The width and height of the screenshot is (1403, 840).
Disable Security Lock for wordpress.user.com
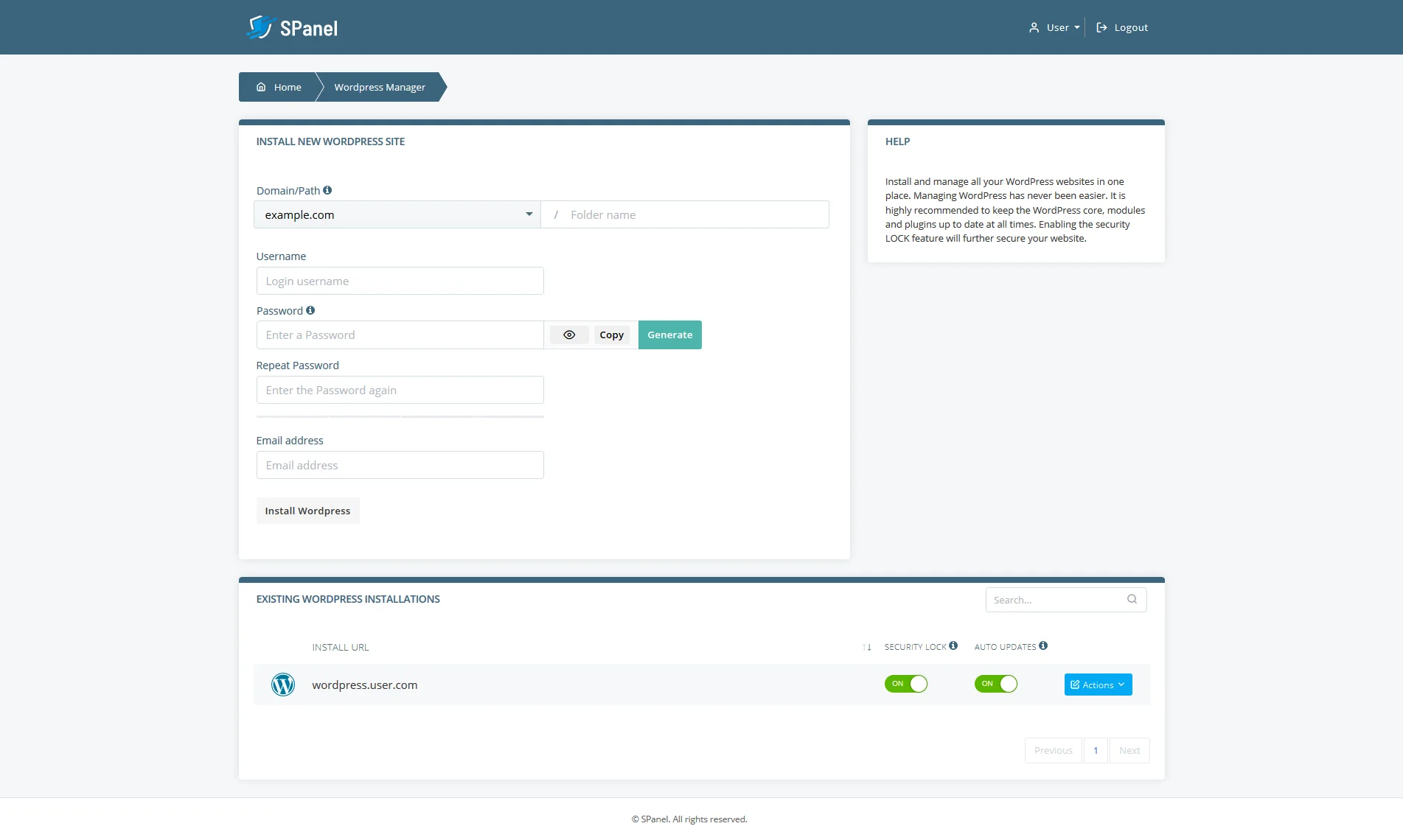(906, 684)
